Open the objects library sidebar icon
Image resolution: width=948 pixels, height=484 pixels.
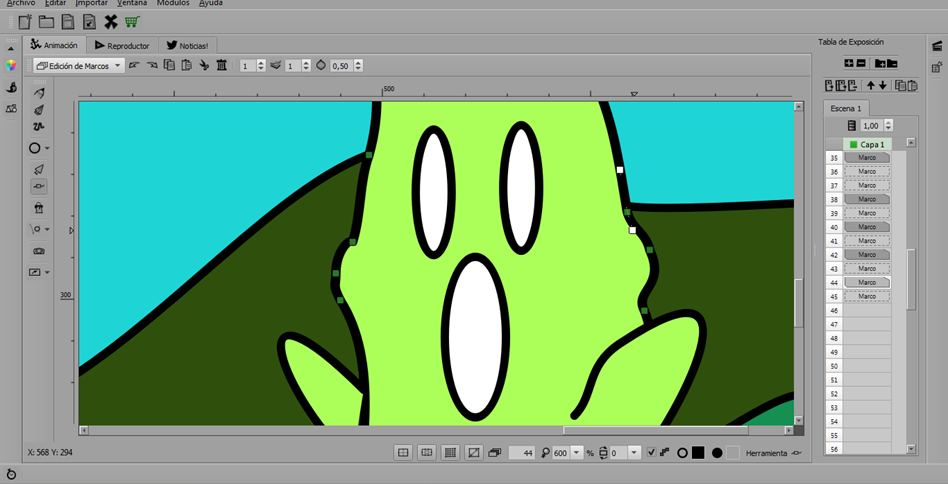click(11, 109)
